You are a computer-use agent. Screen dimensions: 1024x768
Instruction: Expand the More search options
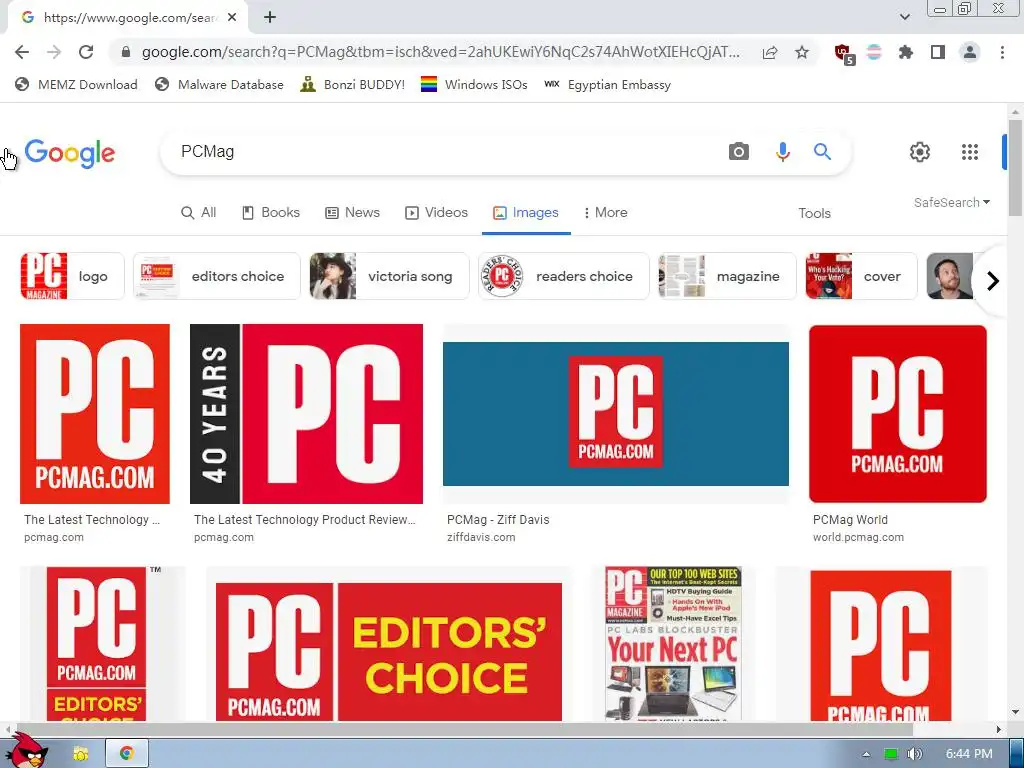(605, 213)
